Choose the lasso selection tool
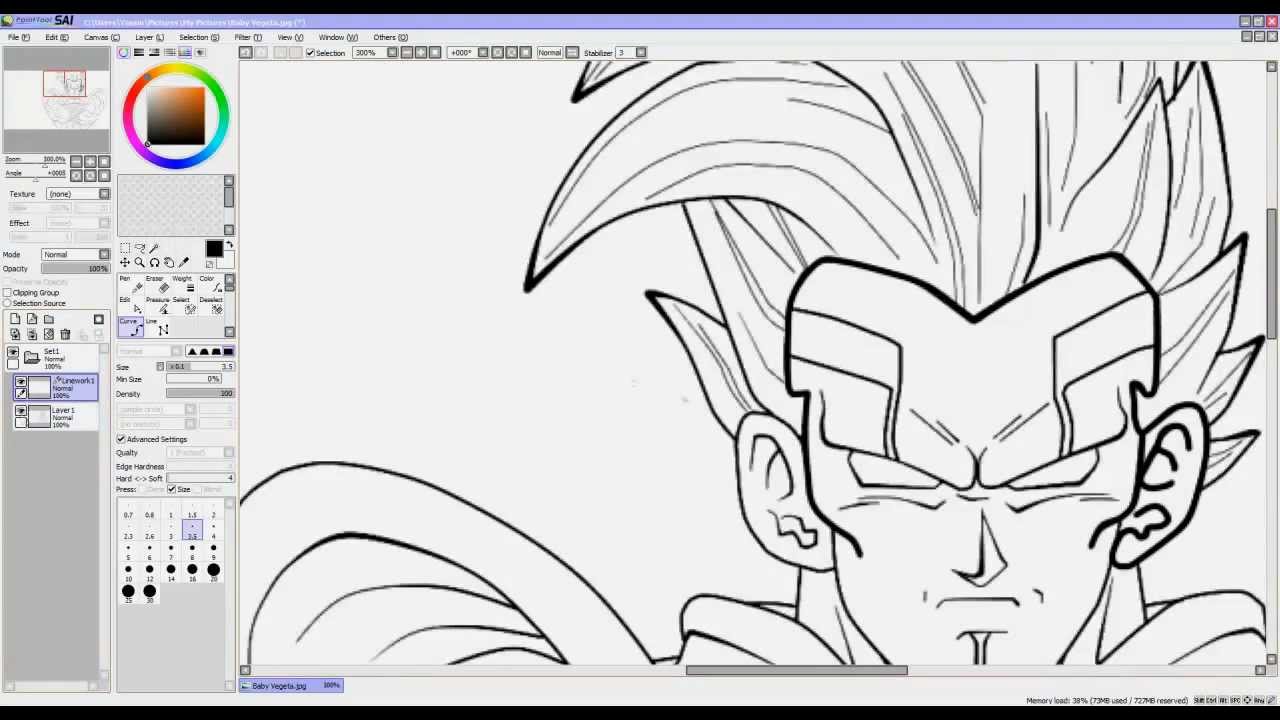The width and height of the screenshot is (1280, 720). pos(140,248)
